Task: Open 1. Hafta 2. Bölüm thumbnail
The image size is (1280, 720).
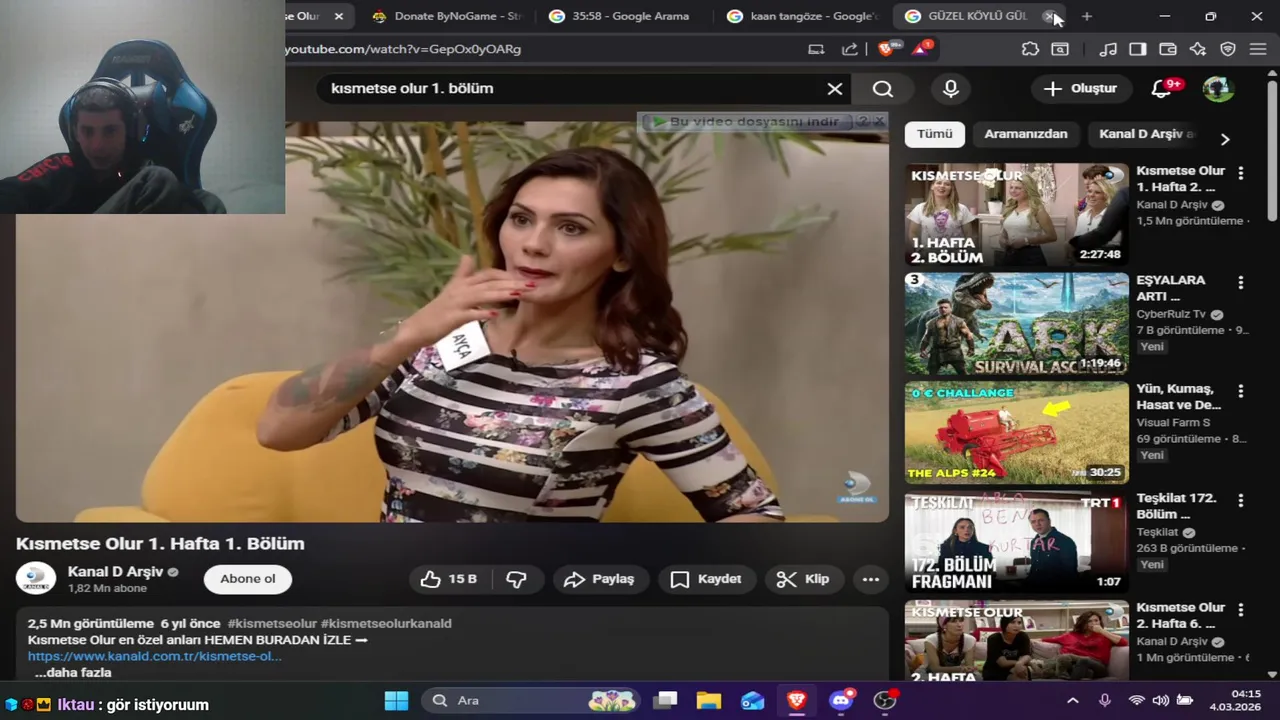Action: click(x=1016, y=215)
